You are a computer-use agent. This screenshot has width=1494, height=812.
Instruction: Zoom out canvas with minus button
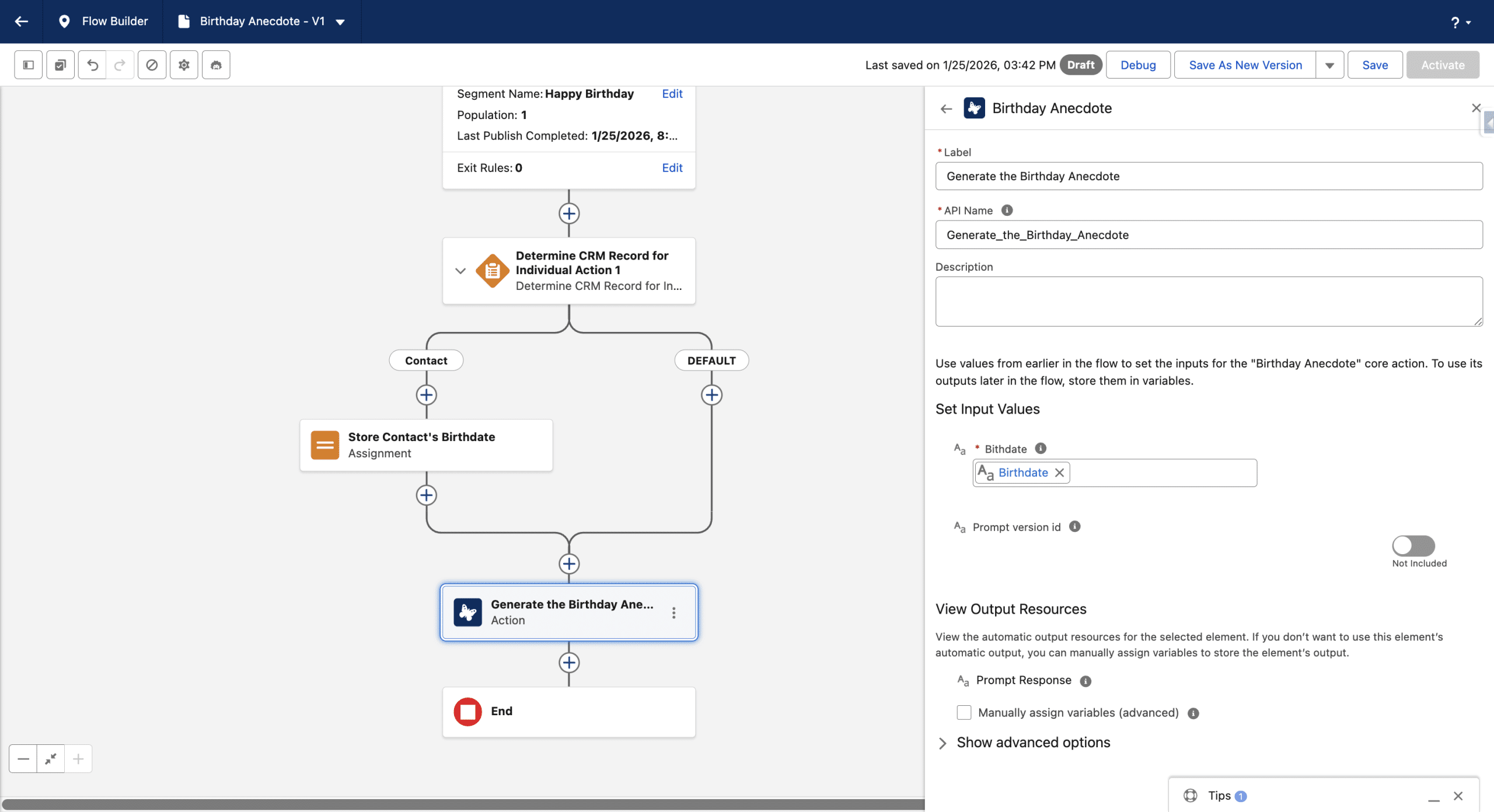[x=23, y=759]
